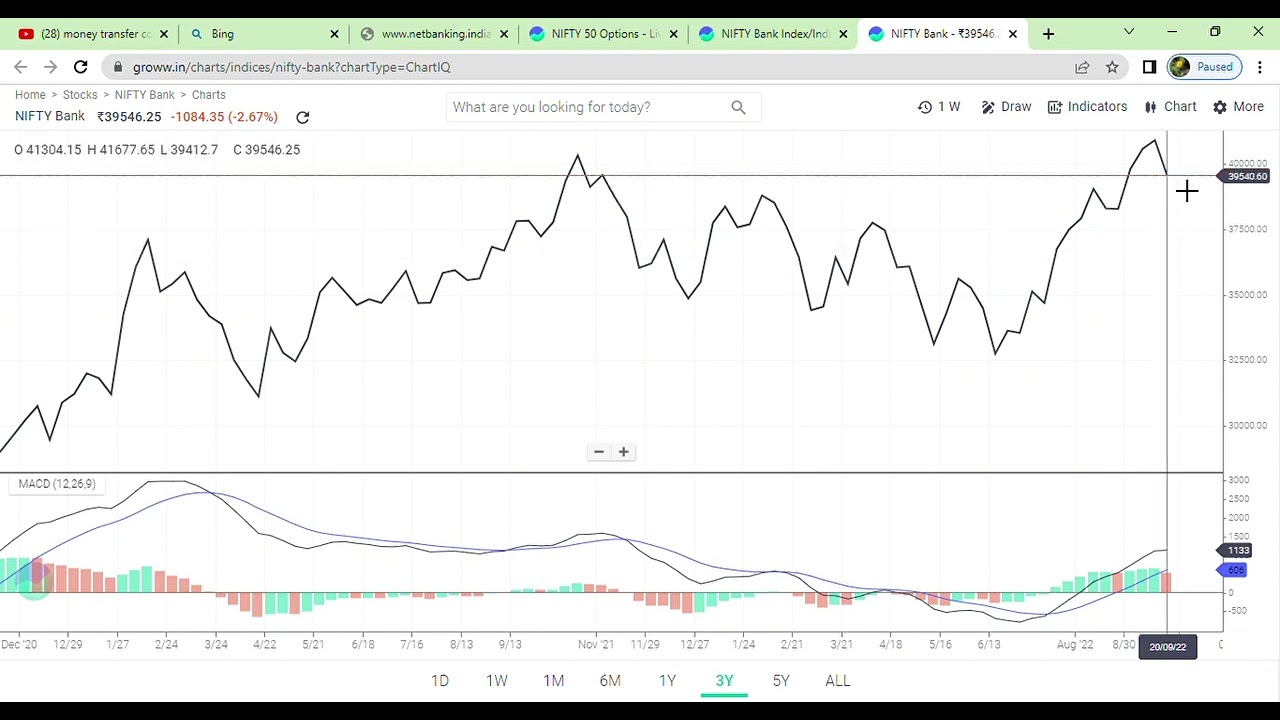
Task: Click the MACD (12,26,9) label
Action: 57,484
